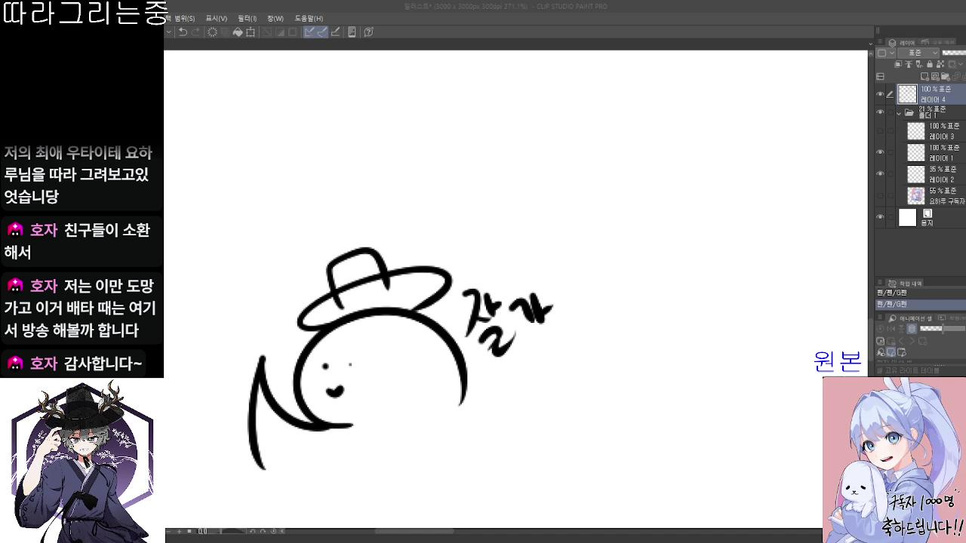The width and height of the screenshot is (966, 543).
Task: Click the Snap to Ruler icon
Action: pos(310,32)
